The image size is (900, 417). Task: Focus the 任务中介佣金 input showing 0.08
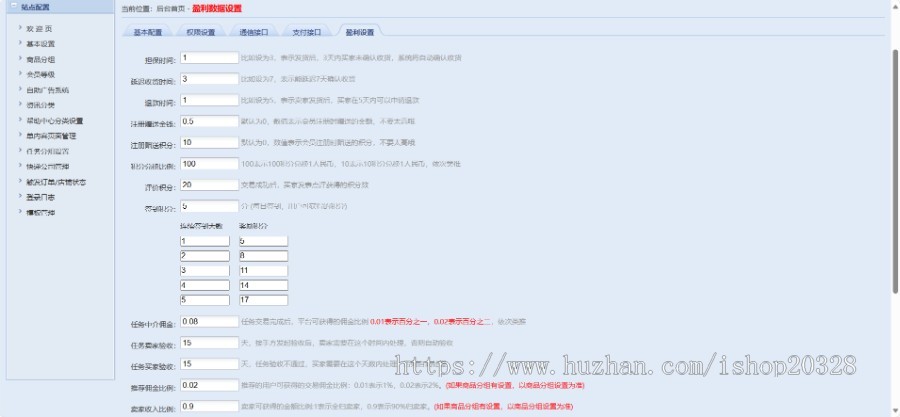click(210, 321)
